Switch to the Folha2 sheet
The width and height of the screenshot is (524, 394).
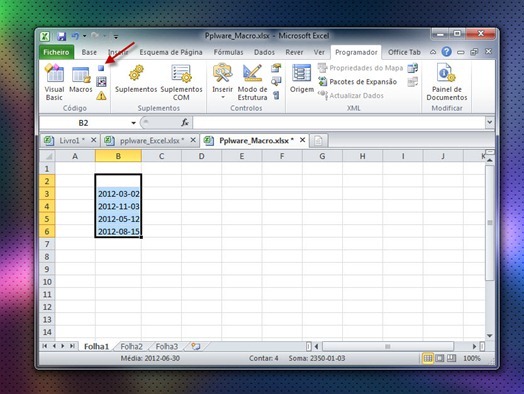pyautogui.click(x=131, y=346)
